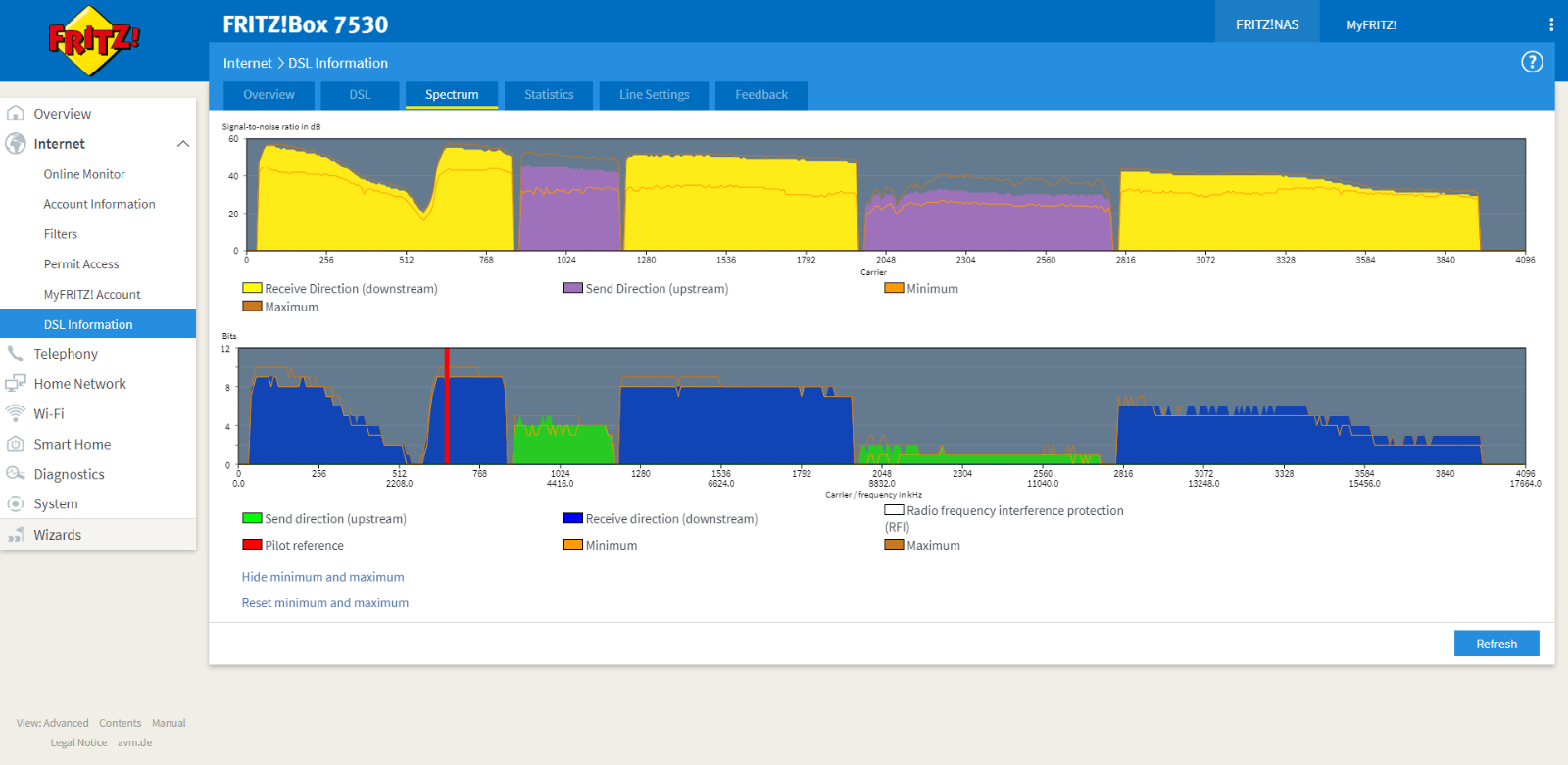Open Account Information in sidebar
Viewport: 1568px width, 765px height.
(98, 204)
